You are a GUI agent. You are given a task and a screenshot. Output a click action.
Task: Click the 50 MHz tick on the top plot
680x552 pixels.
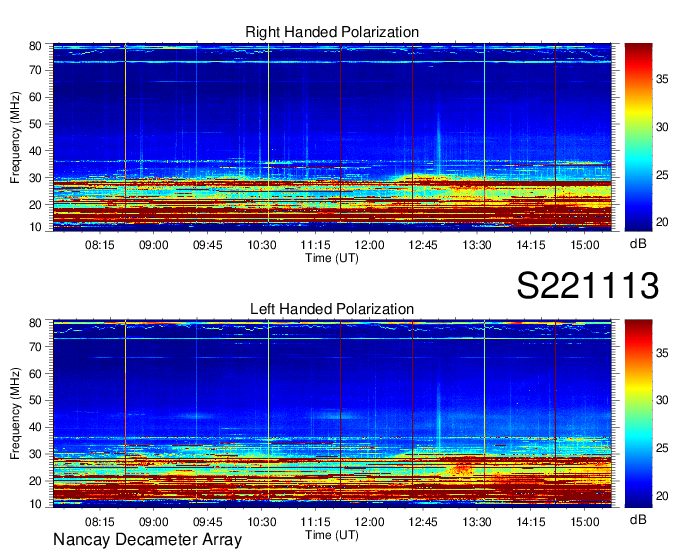(x=35, y=124)
